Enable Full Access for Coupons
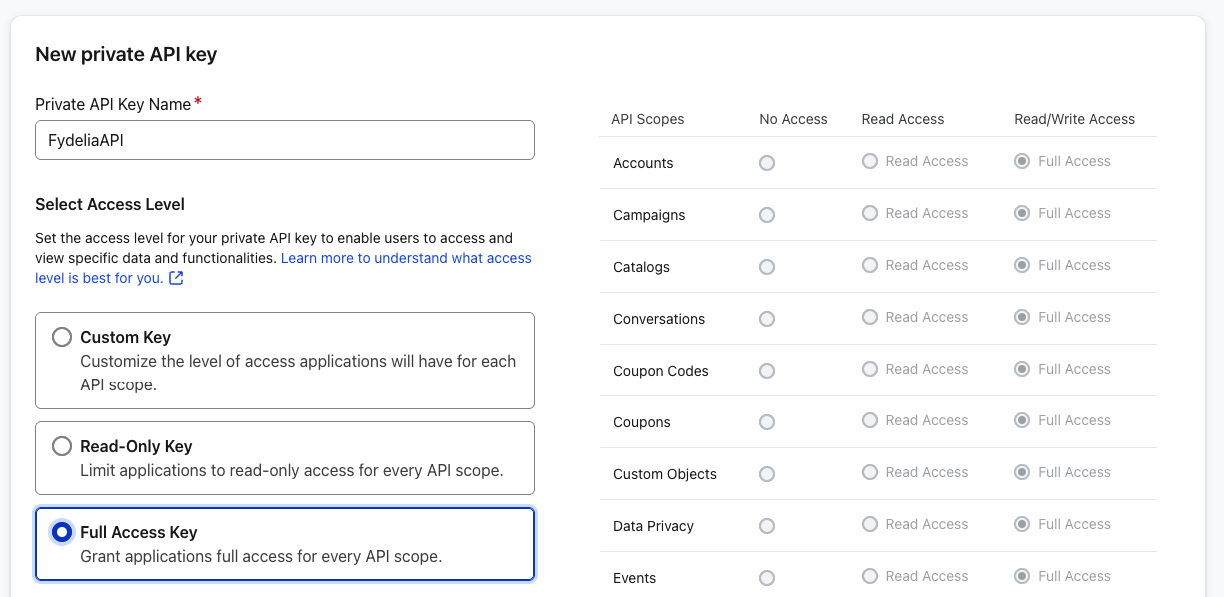The width and height of the screenshot is (1224, 597). click(x=1022, y=421)
